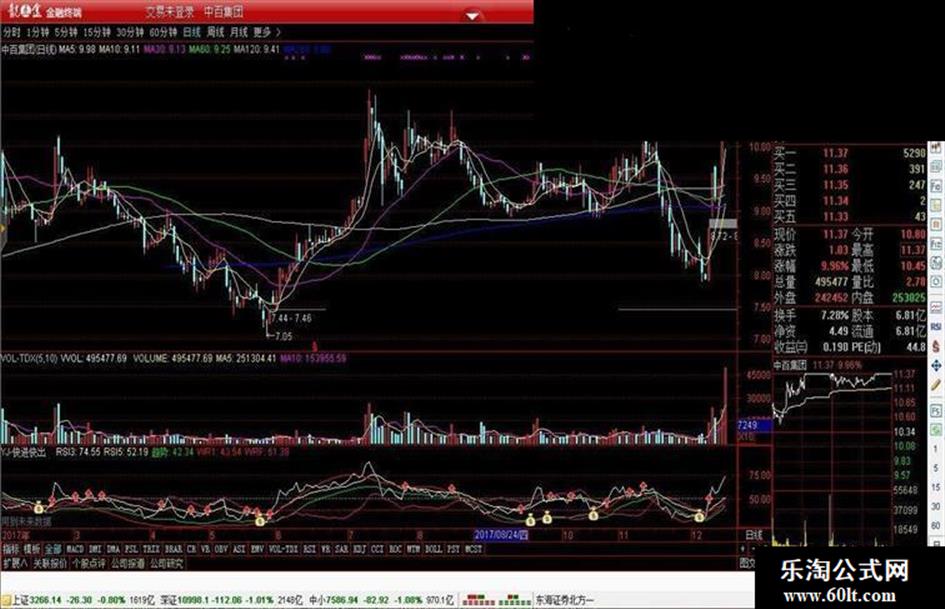Viewport: 945px width, 609px height.
Task: Open the 关联报价 related quotes tab
Action: point(51,564)
